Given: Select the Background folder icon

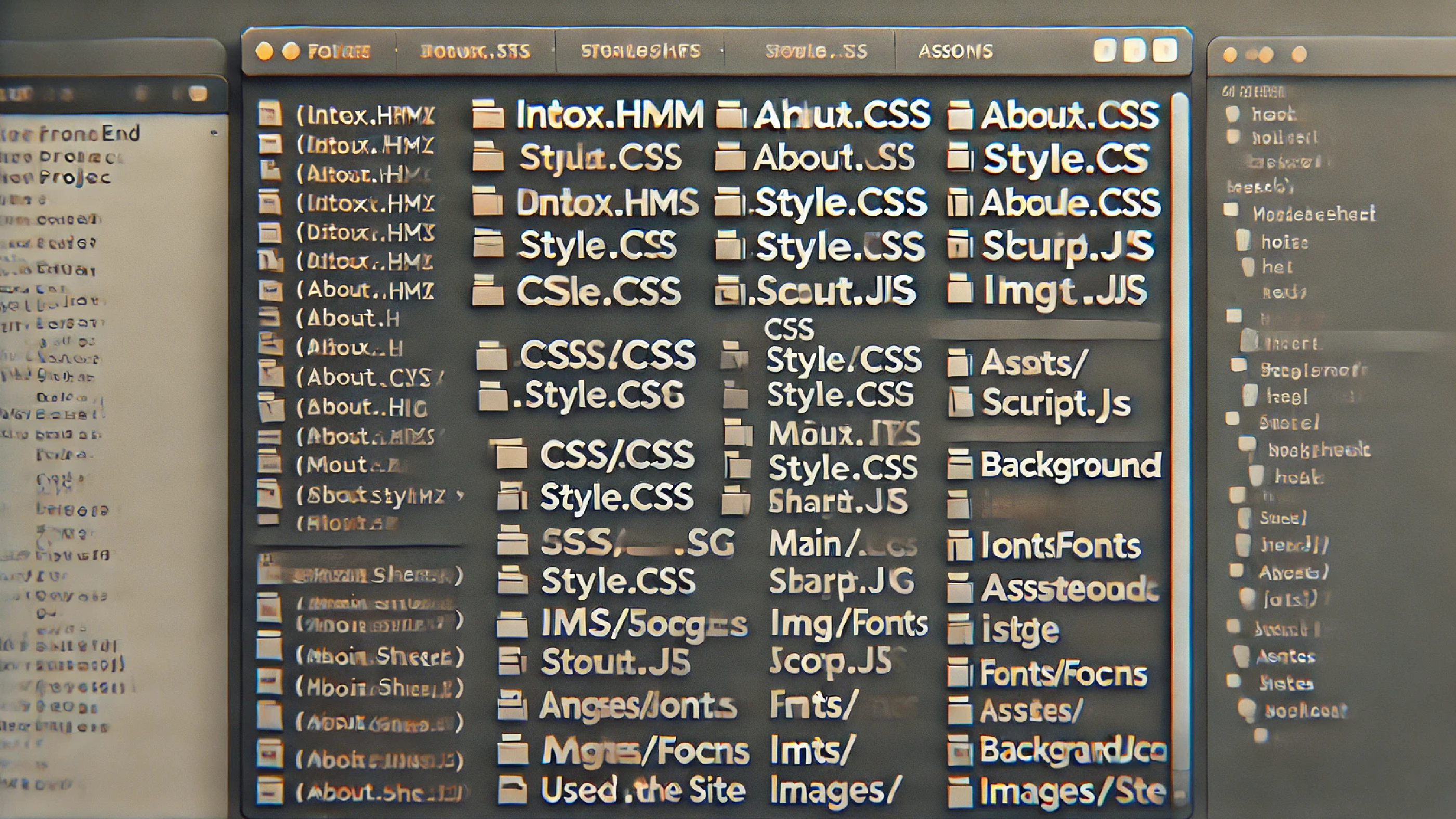Looking at the screenshot, I should (x=961, y=465).
